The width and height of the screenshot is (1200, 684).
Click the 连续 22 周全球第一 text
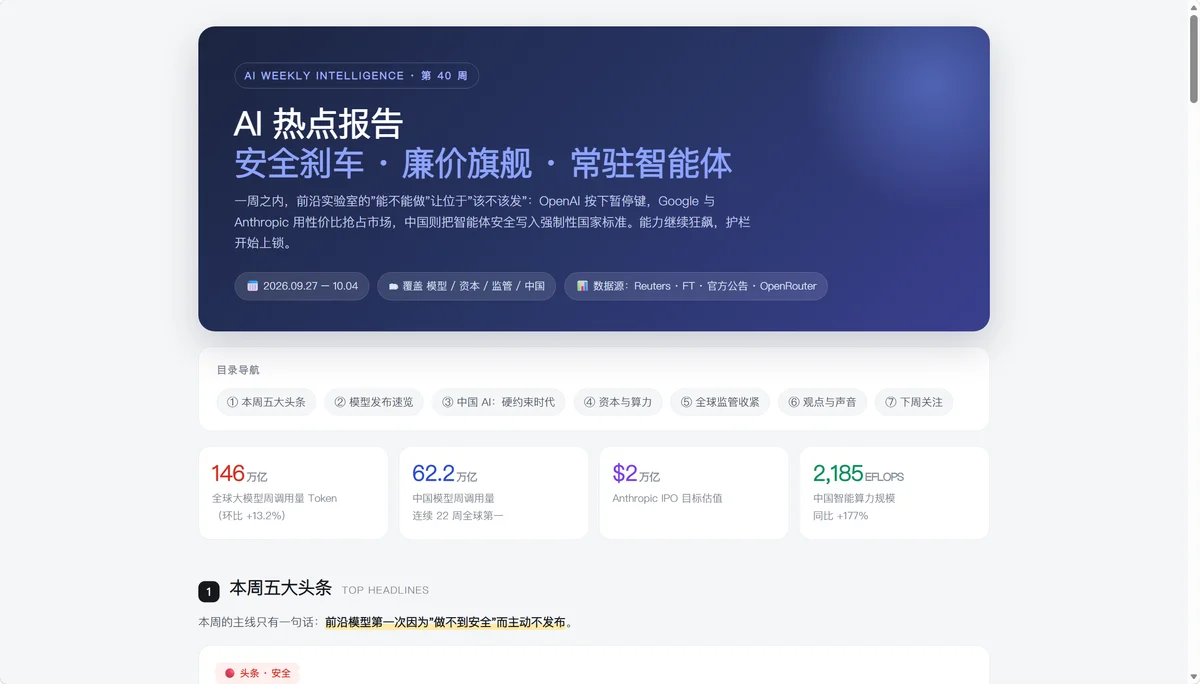pyautogui.click(x=458, y=516)
